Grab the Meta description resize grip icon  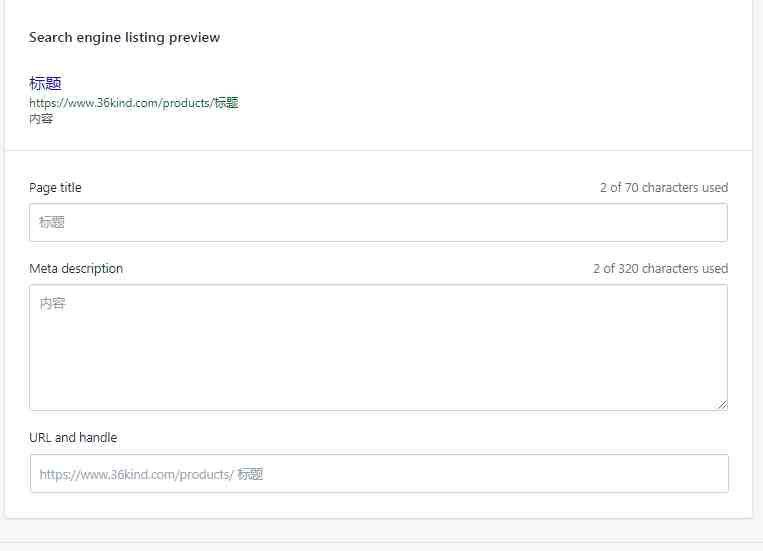tap(722, 404)
